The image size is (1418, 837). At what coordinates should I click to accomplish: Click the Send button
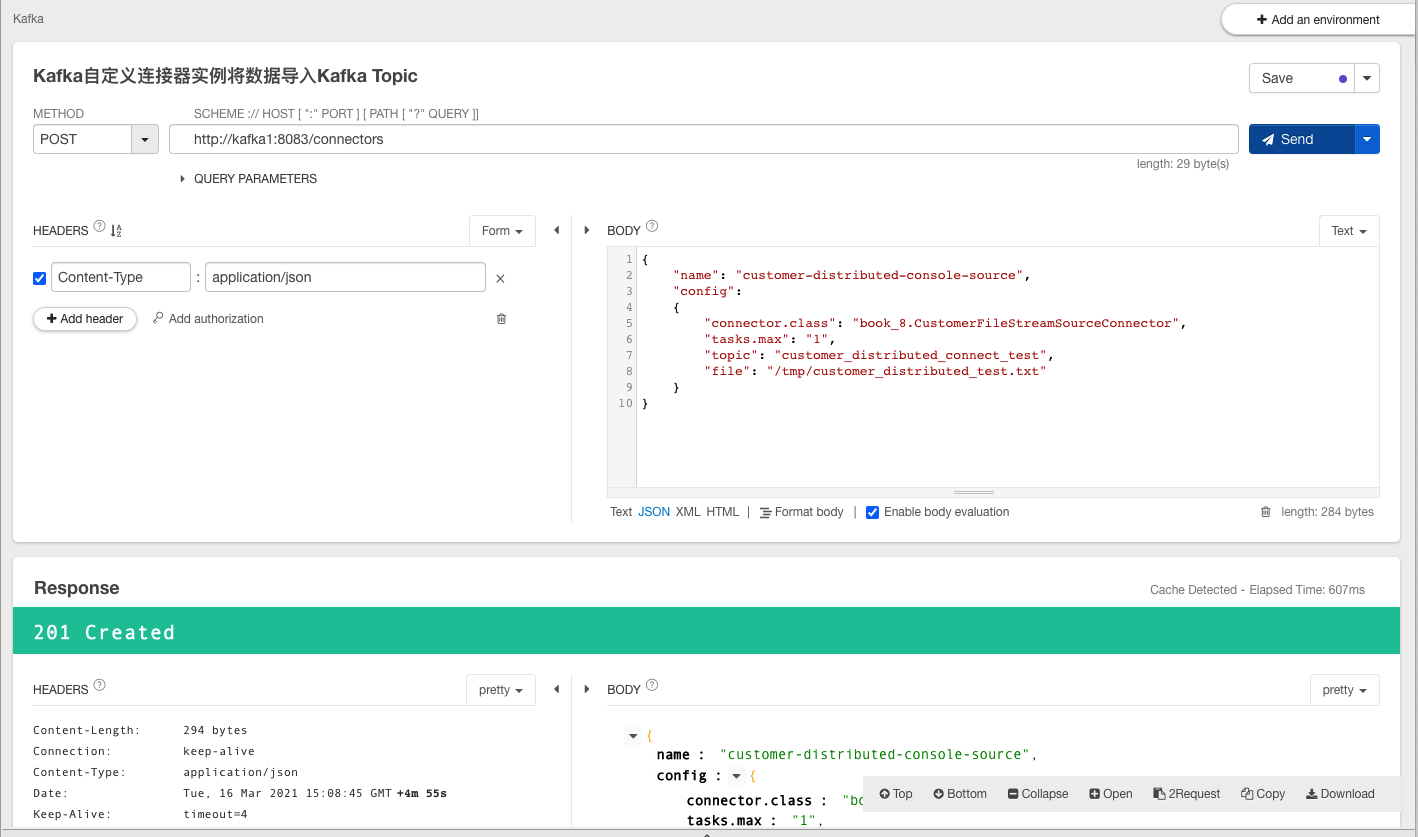[1301, 139]
